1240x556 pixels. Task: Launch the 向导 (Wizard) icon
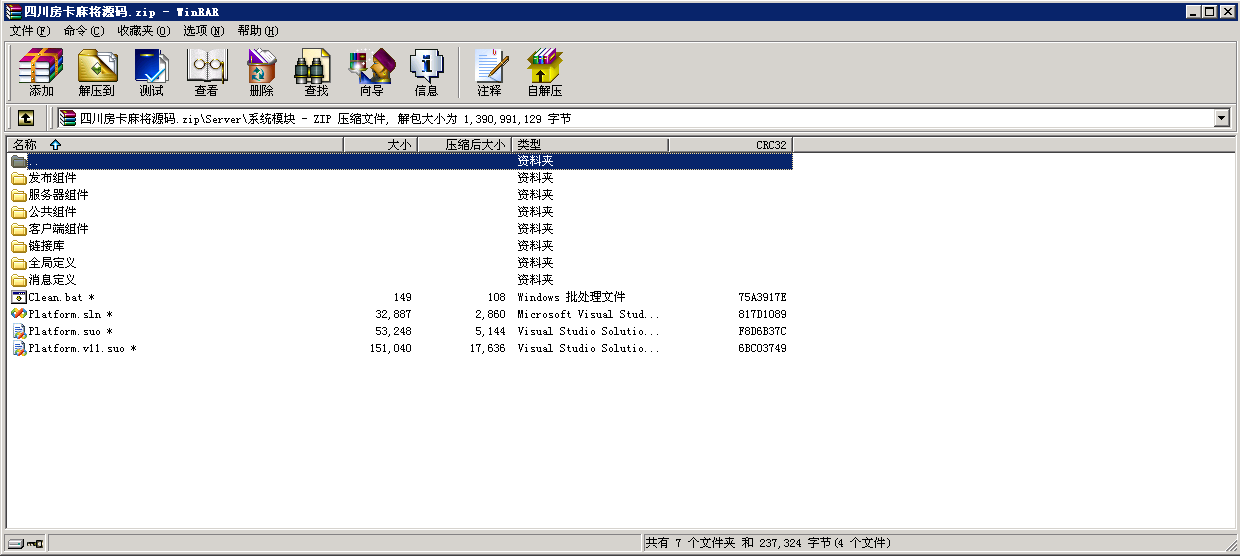(371, 72)
